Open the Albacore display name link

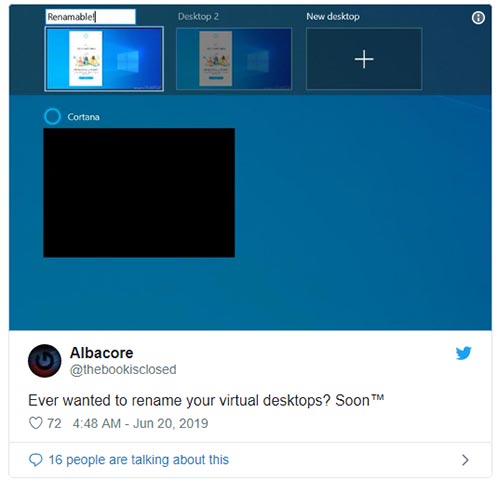point(102,353)
